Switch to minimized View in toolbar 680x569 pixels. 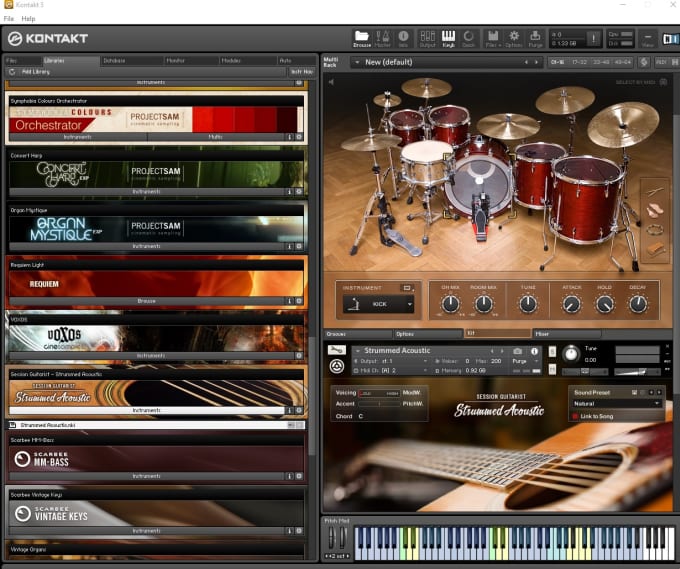tap(647, 39)
